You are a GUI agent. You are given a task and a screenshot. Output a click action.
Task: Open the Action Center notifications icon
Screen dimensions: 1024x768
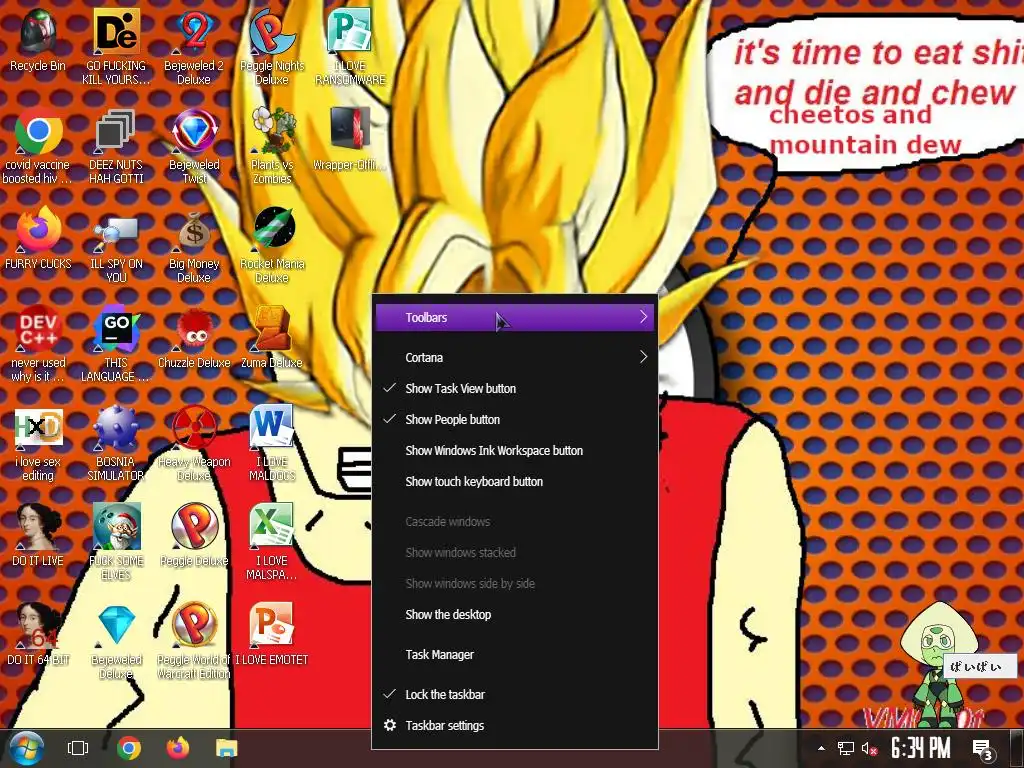(982, 750)
